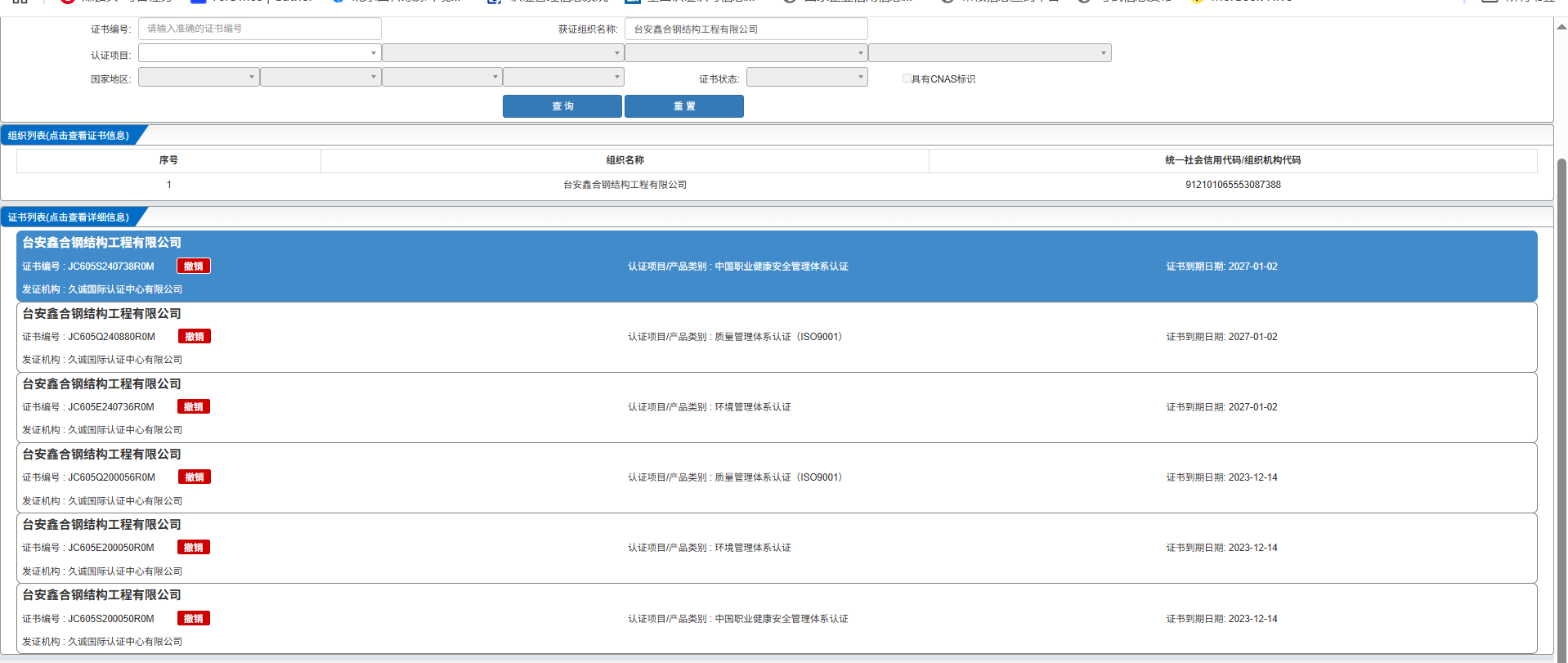The width and height of the screenshot is (1568, 663).
Task: Click expiry date of certificate JC605E200050R0M
Action: [x=1221, y=548]
